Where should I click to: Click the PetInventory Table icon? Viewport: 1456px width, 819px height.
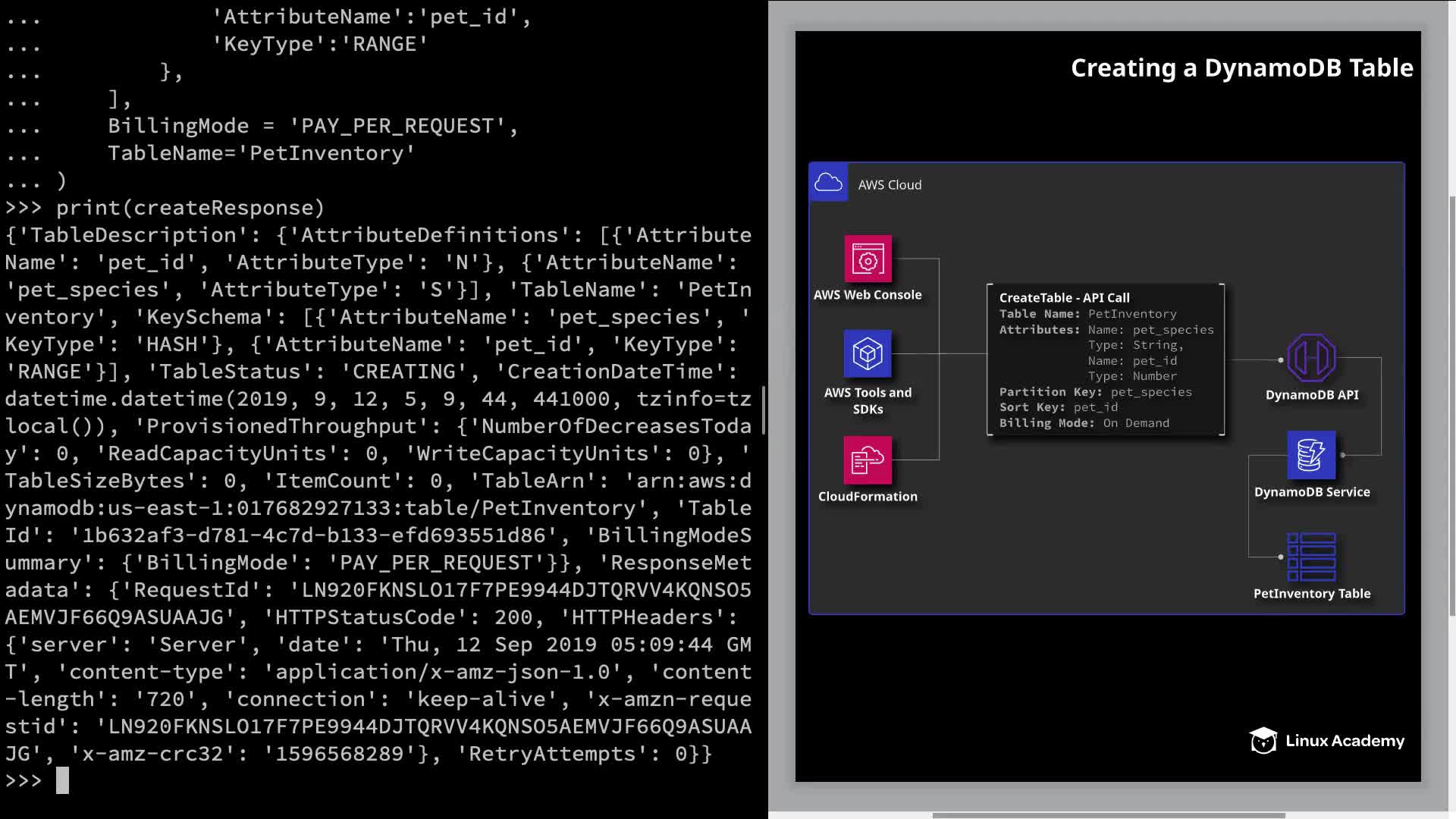tap(1311, 556)
